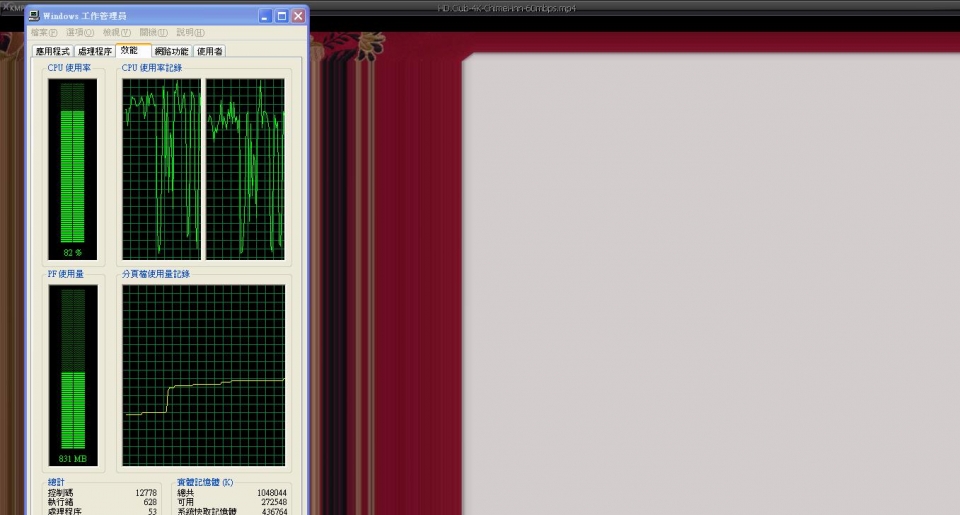Click the KMPlayer logo in the background window
Screen dimensions: 960x515
13,7
